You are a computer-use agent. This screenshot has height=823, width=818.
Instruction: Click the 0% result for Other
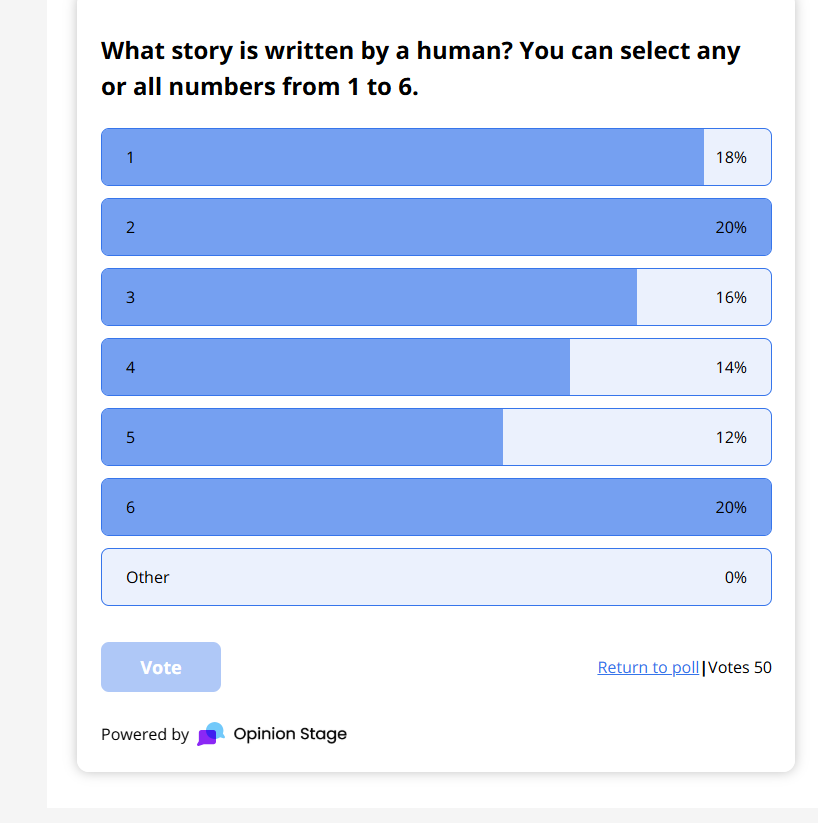[736, 577]
